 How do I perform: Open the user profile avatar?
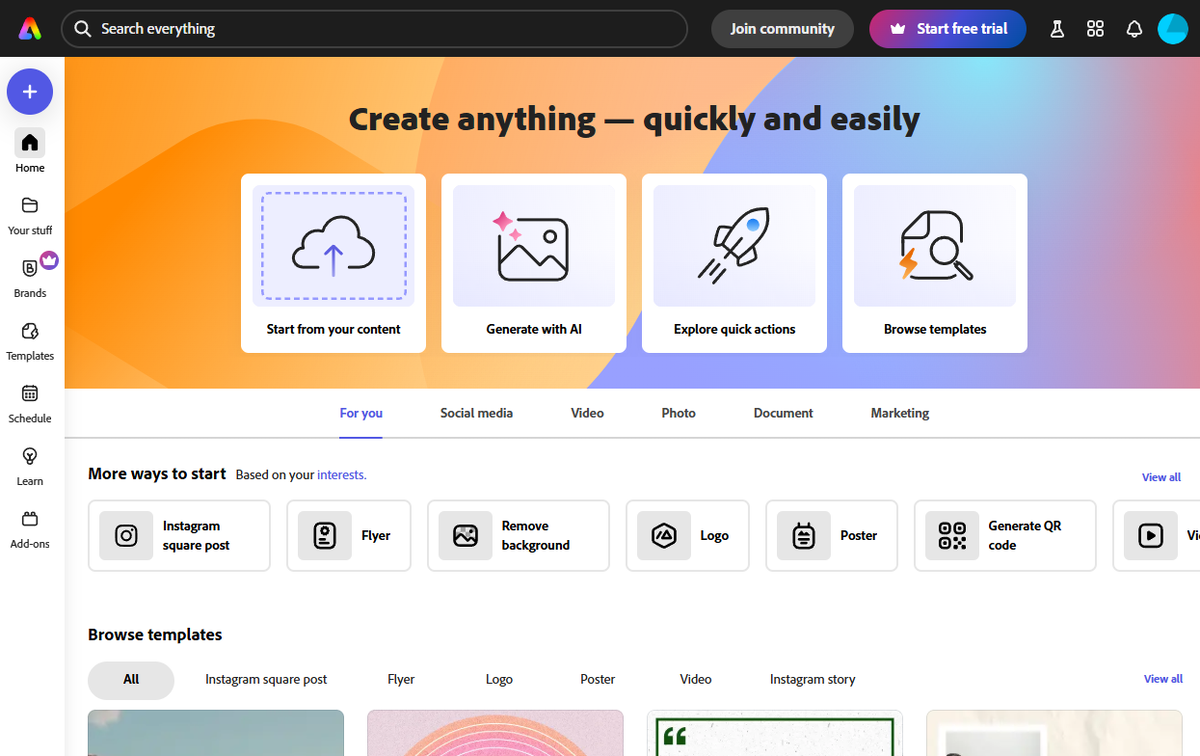tap(1172, 29)
